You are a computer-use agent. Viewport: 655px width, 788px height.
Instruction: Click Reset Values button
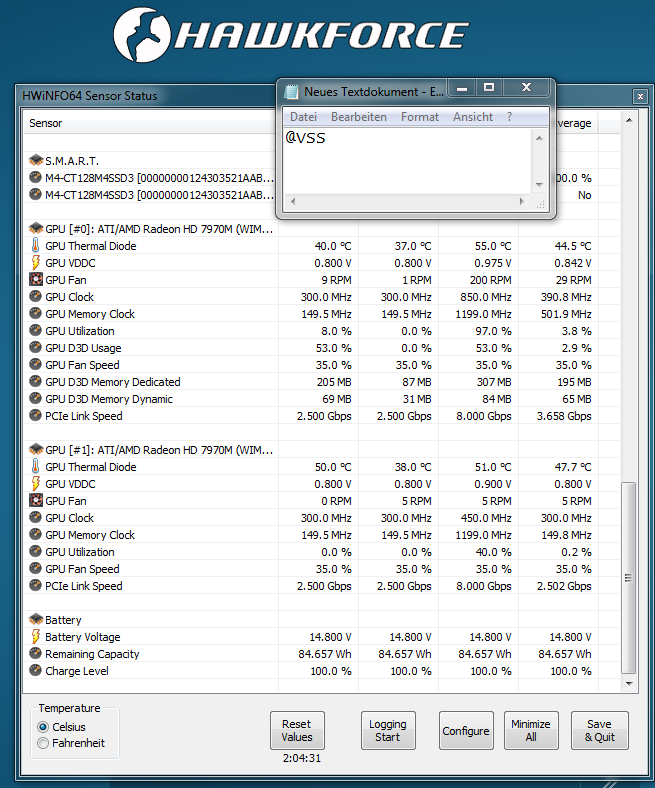tap(297, 731)
